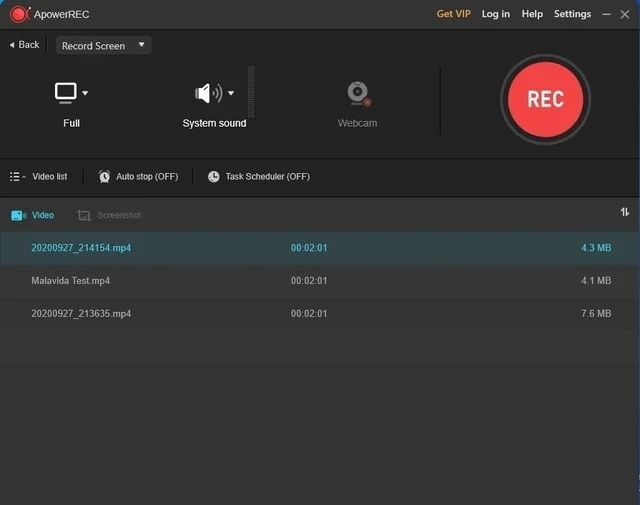Viewport: 640px width, 505px height.
Task: Expand the System sound dropdown arrow
Action: pyautogui.click(x=231, y=93)
